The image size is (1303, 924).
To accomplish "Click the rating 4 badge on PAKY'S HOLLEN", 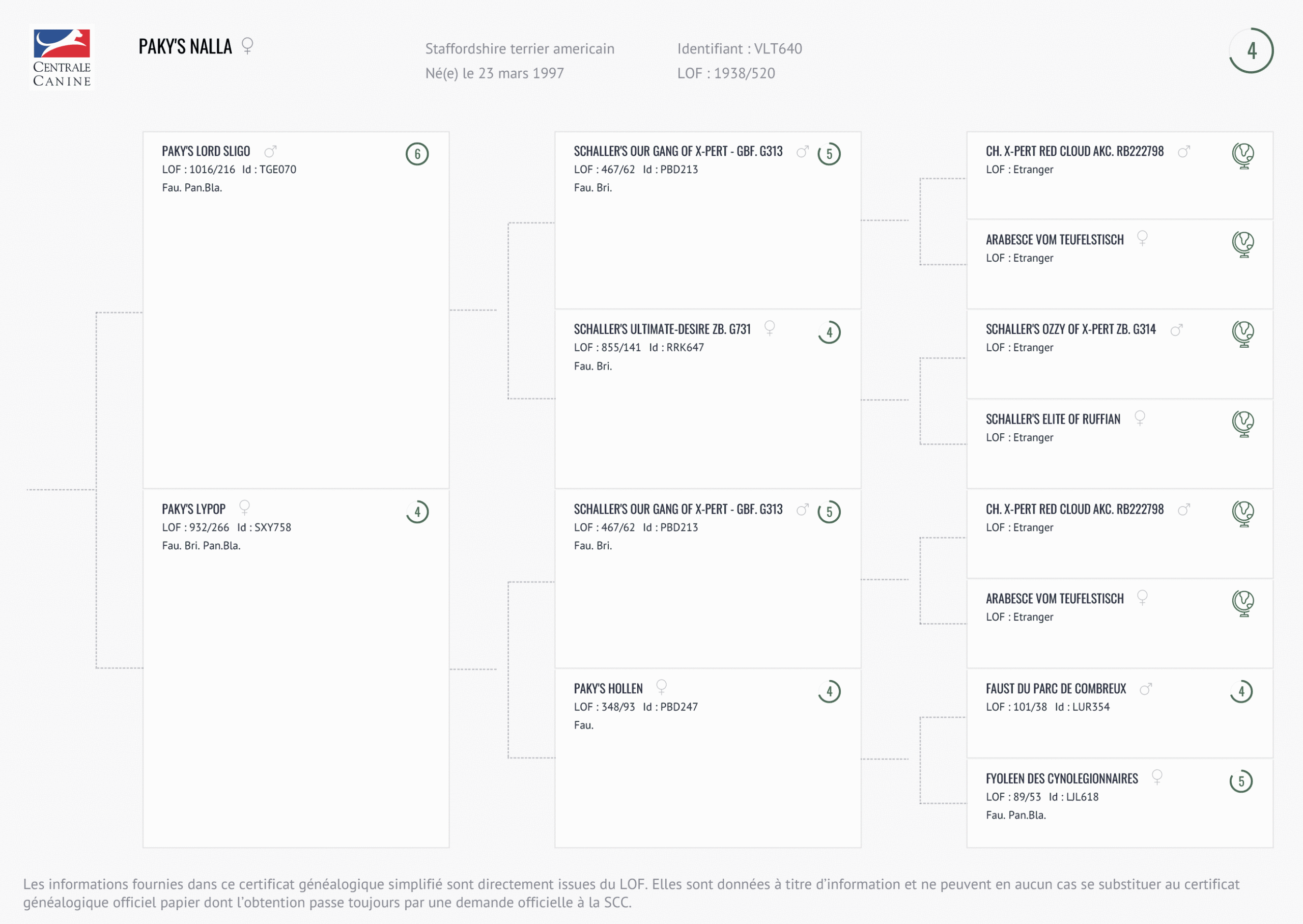I will pos(829,691).
